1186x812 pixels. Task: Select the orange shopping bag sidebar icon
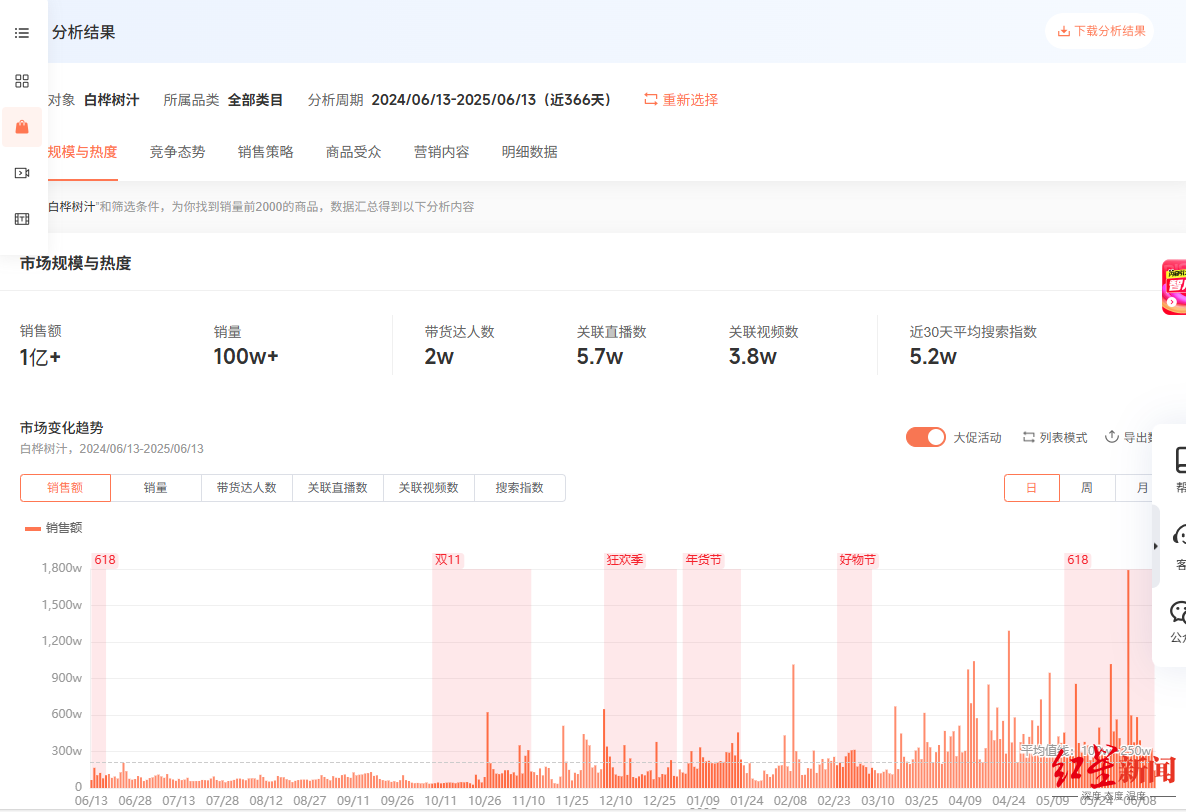[x=22, y=127]
